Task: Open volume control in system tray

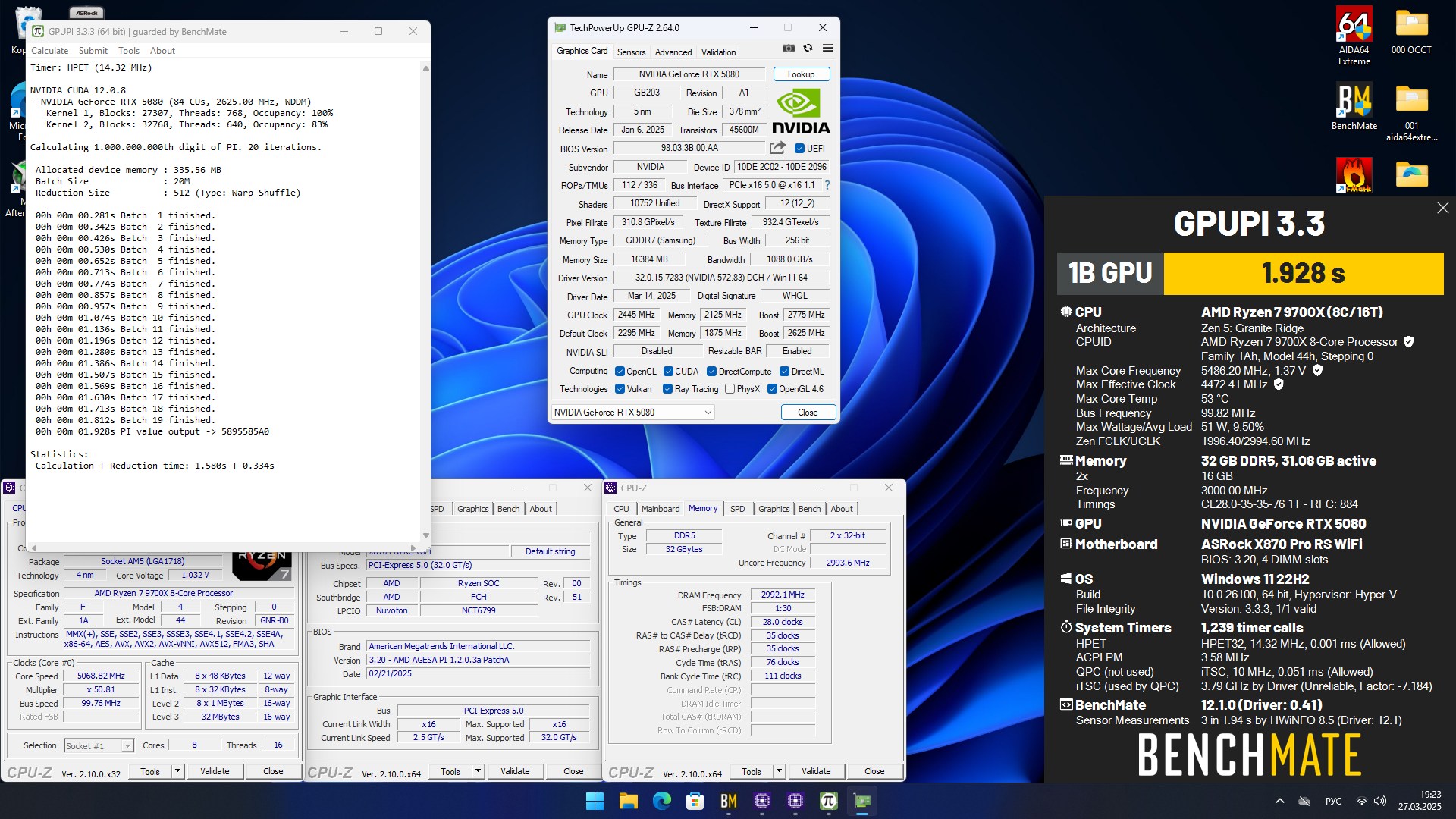Action: [x=1380, y=801]
